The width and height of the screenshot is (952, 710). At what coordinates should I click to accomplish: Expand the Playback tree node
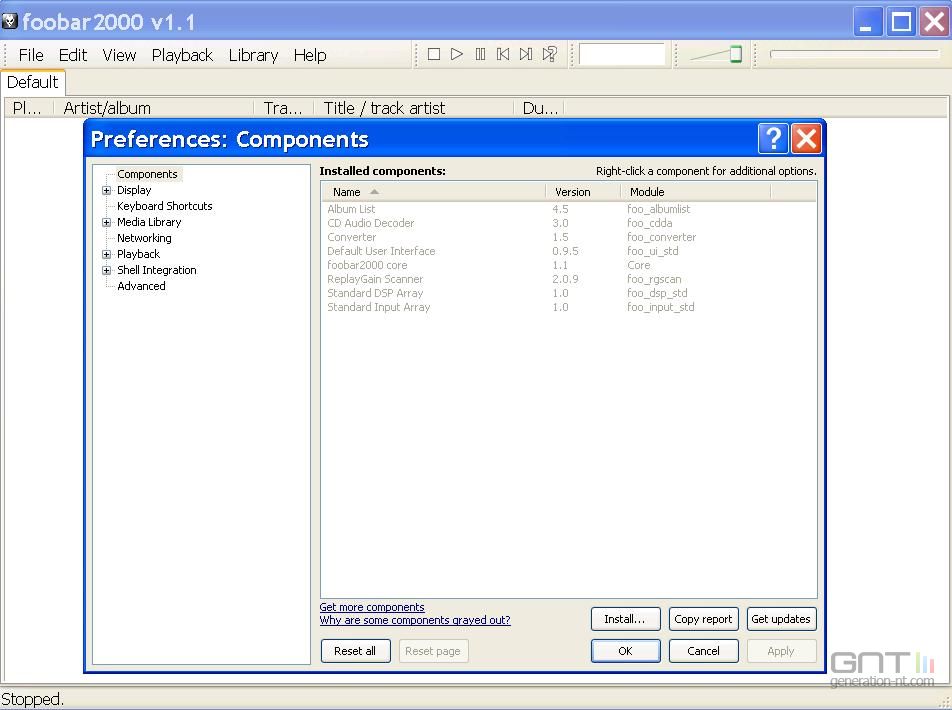(x=106, y=254)
